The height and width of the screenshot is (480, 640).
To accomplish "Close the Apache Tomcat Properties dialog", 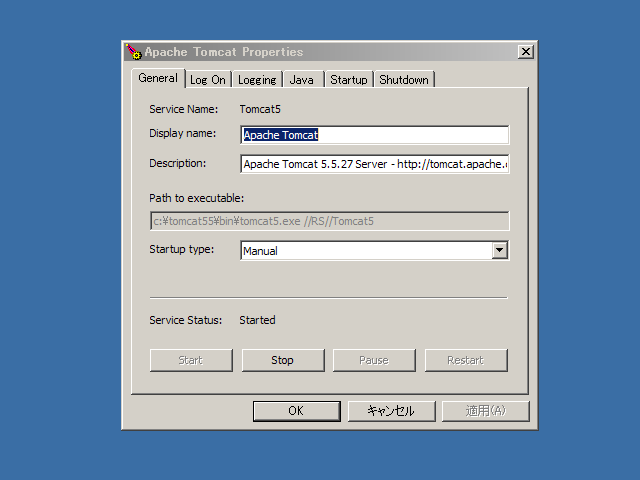I will click(x=526, y=52).
